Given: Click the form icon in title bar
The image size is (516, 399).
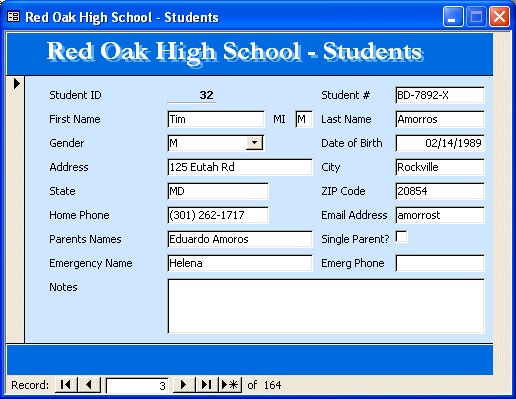Looking at the screenshot, I should point(14,16).
